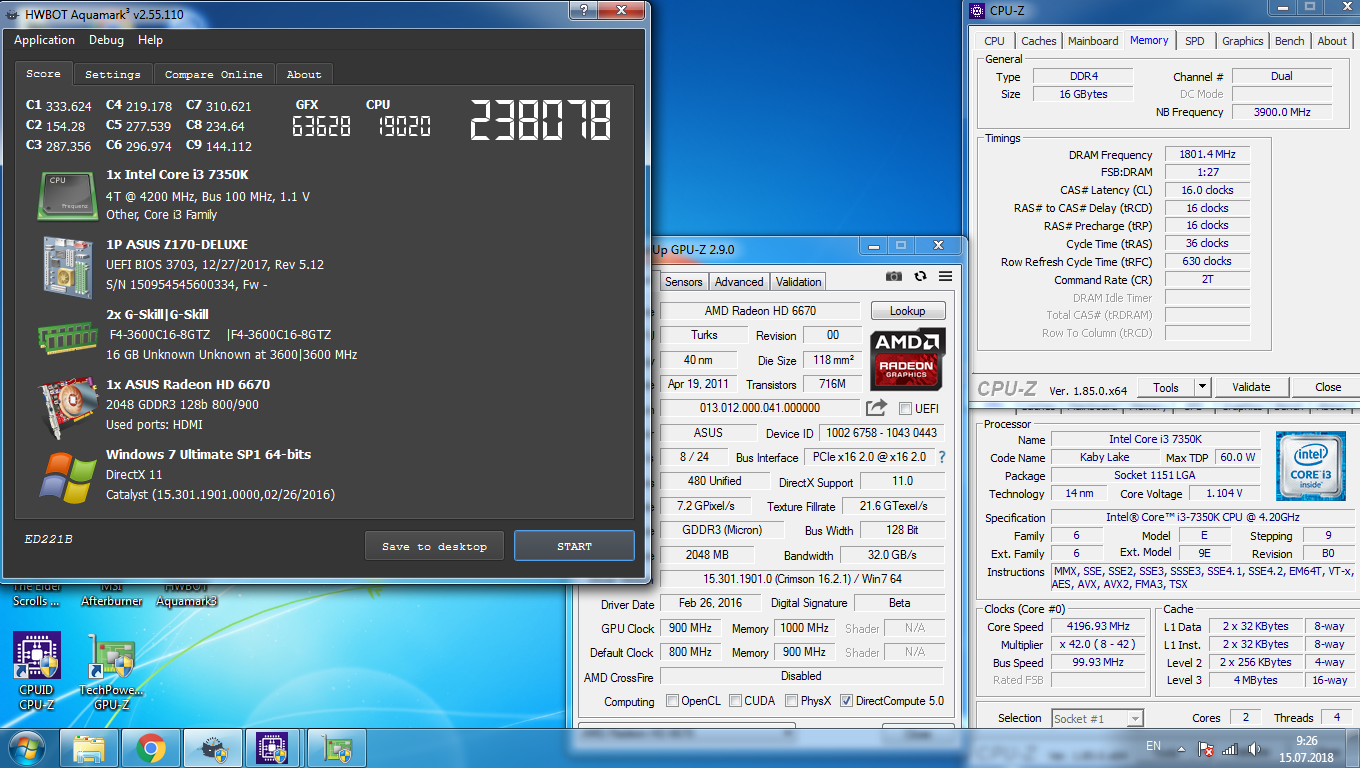Switch to Aquamark taskbar button
Screen dimensions: 1360x768
212,747
